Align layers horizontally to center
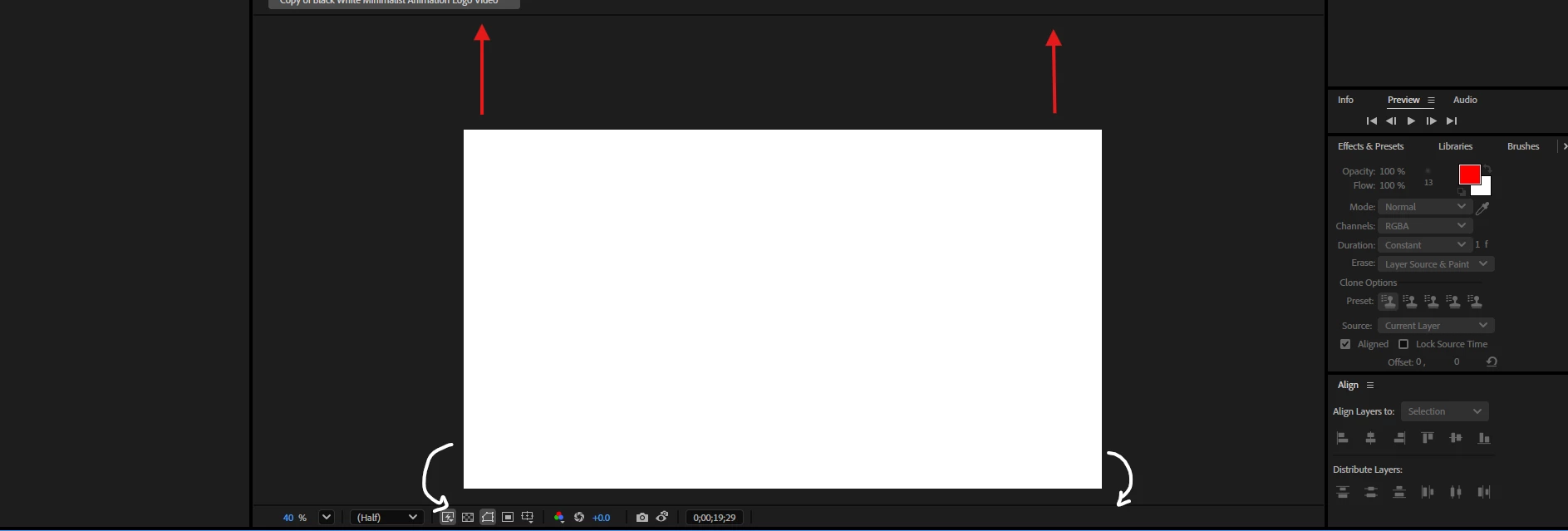Image resolution: width=1568 pixels, height=531 pixels. click(1371, 438)
